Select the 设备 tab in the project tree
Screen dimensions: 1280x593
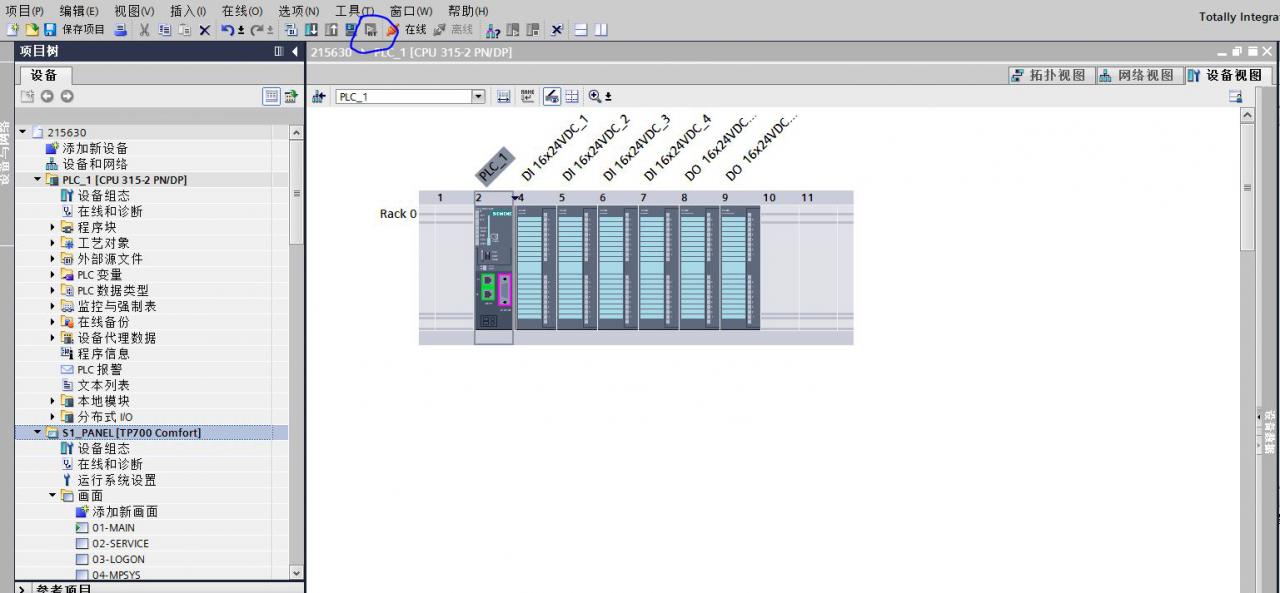pyautogui.click(x=44, y=75)
